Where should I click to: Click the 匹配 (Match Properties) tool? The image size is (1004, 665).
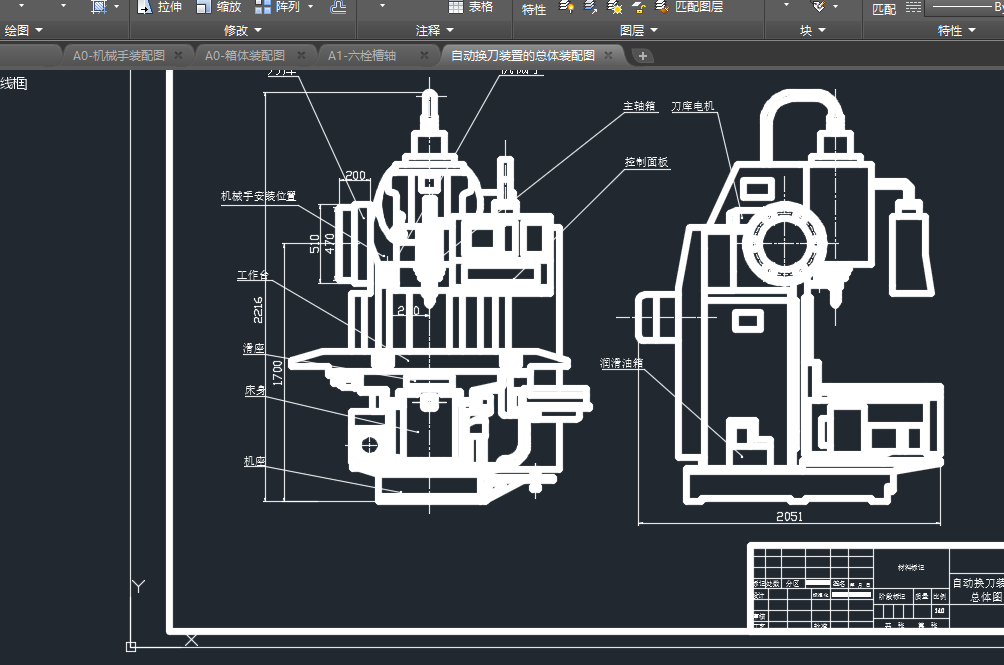[x=884, y=9]
